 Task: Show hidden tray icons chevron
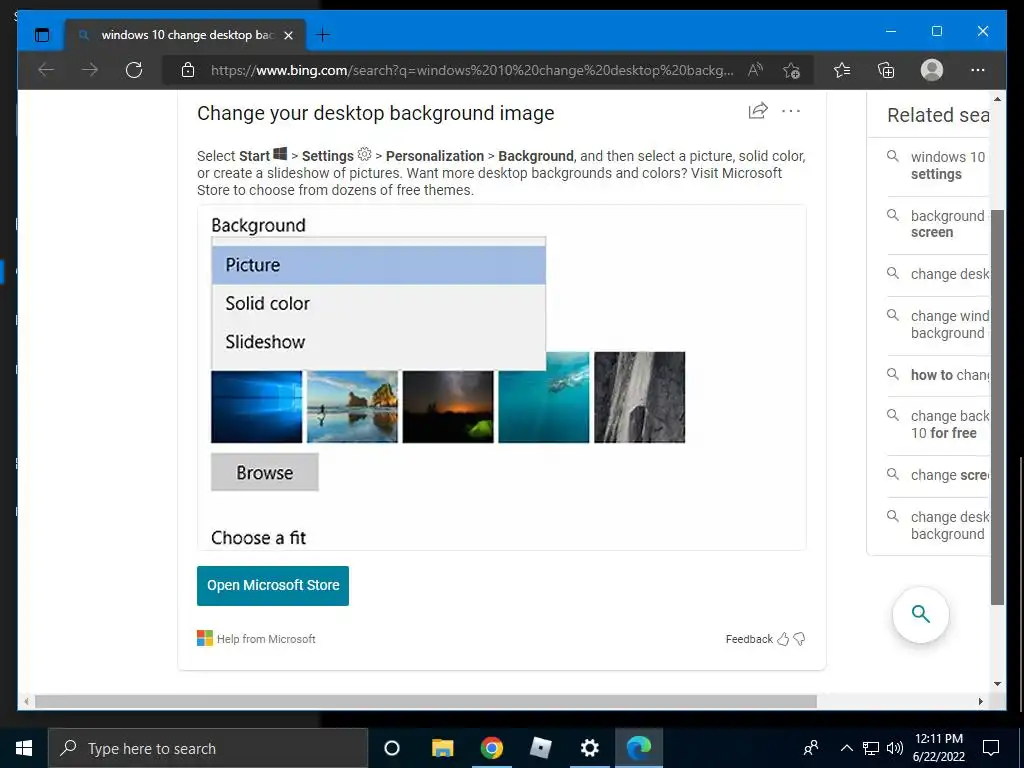[846, 748]
